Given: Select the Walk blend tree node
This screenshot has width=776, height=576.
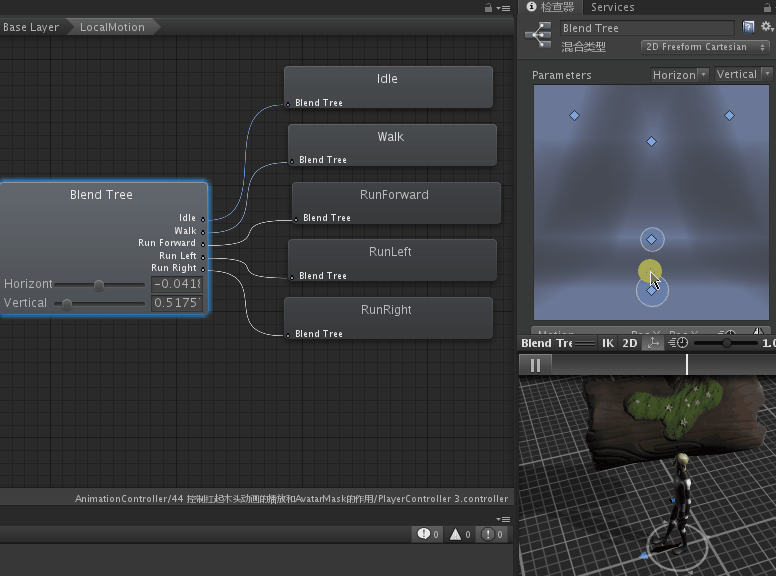Looking at the screenshot, I should coord(392,145).
